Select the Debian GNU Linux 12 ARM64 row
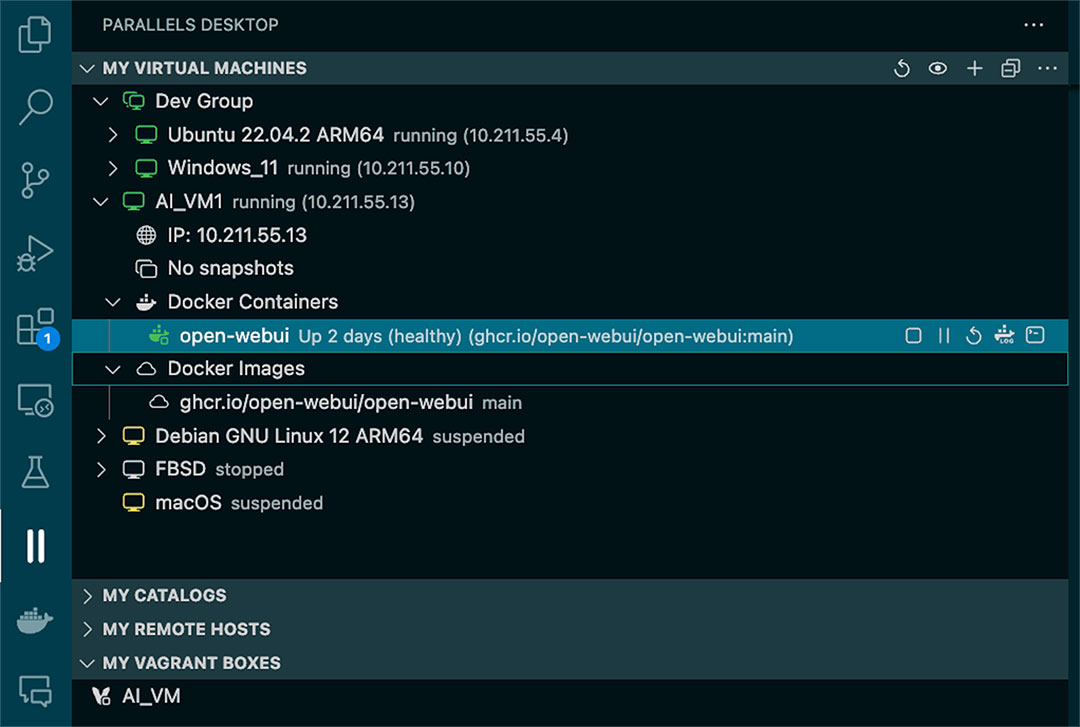Image resolution: width=1080 pixels, height=727 pixels. (570, 436)
